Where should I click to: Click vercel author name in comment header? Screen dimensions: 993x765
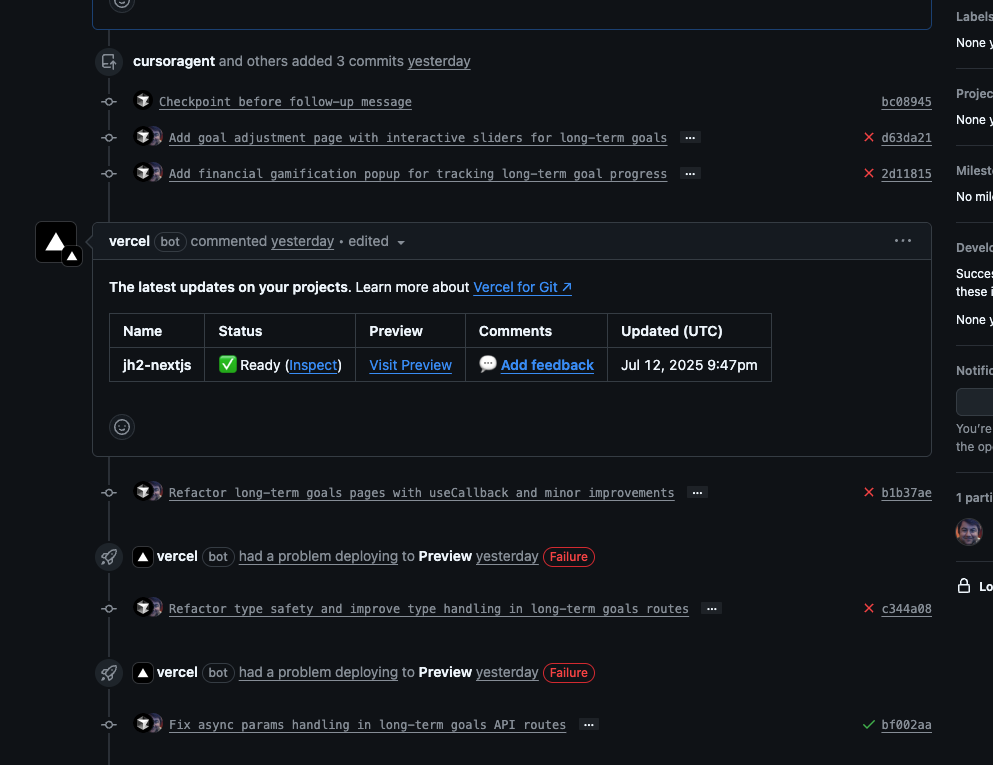129,241
